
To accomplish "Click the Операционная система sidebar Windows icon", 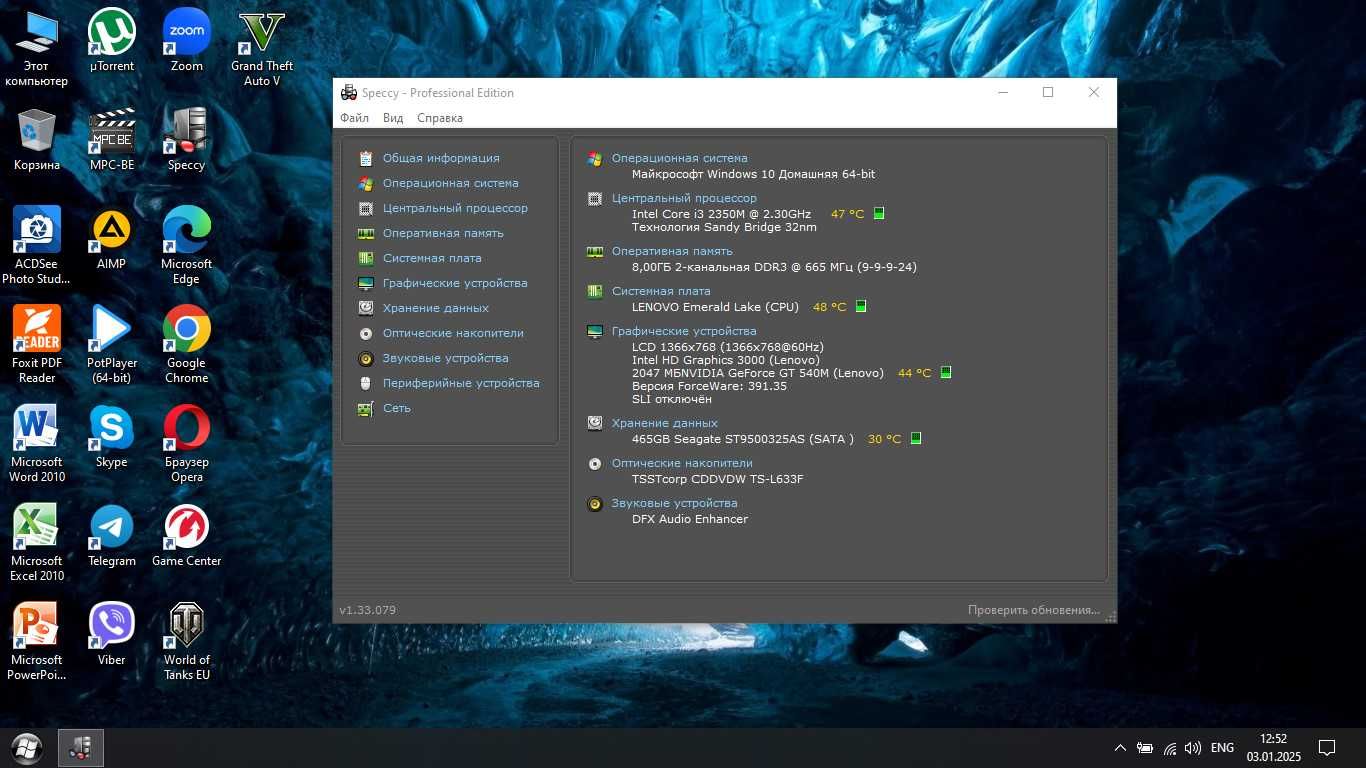I will (x=366, y=183).
